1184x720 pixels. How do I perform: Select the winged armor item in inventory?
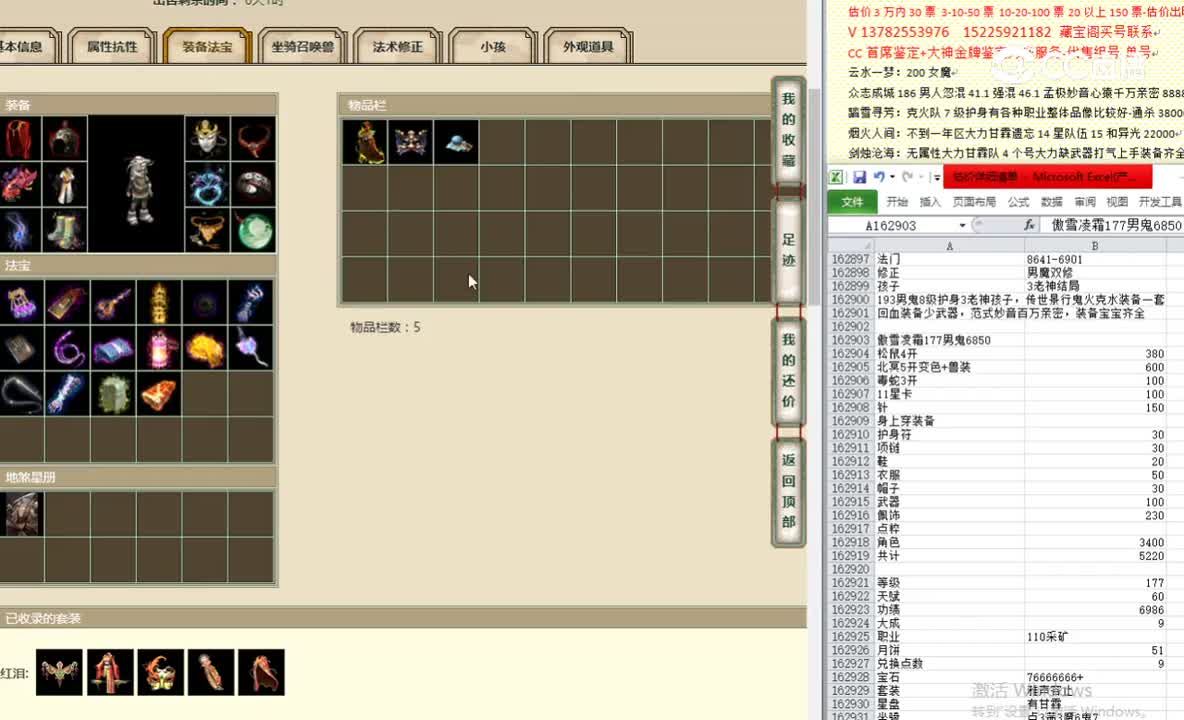(411, 142)
